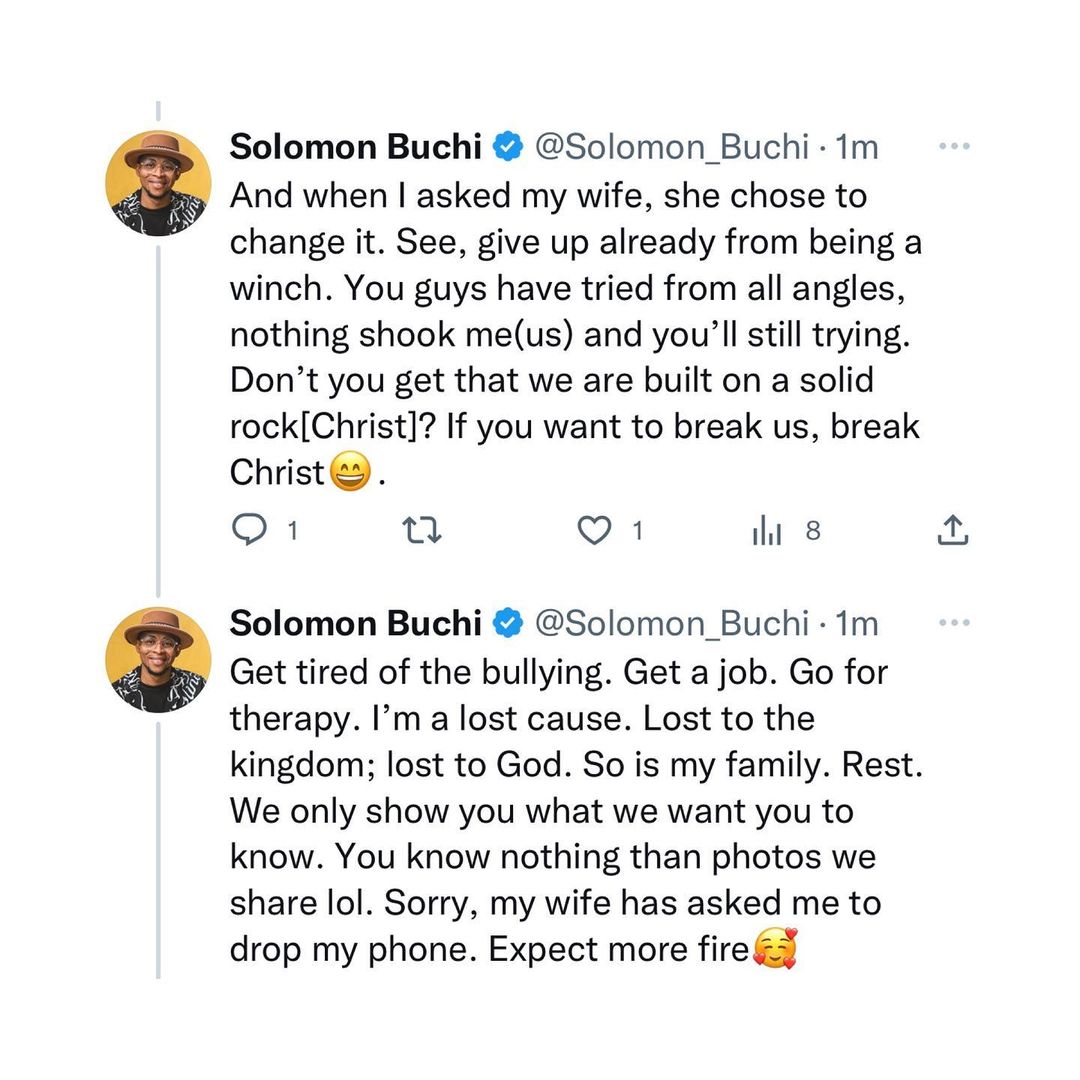Click verified badge on the 'Get tired' tweet

point(509,624)
